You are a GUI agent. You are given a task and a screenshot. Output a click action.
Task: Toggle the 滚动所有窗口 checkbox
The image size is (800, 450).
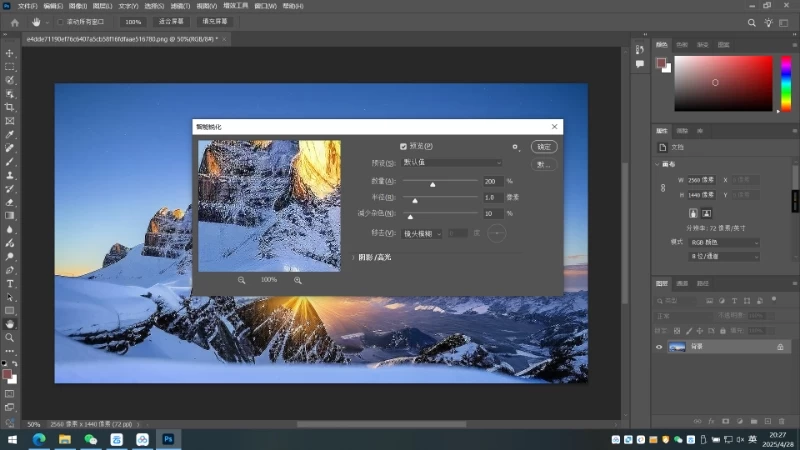tap(60, 22)
